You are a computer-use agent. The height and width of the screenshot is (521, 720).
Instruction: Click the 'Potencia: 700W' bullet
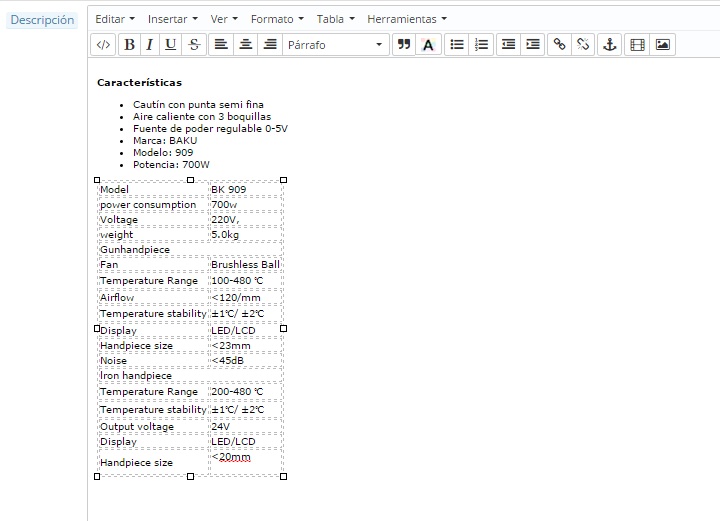pos(171,164)
